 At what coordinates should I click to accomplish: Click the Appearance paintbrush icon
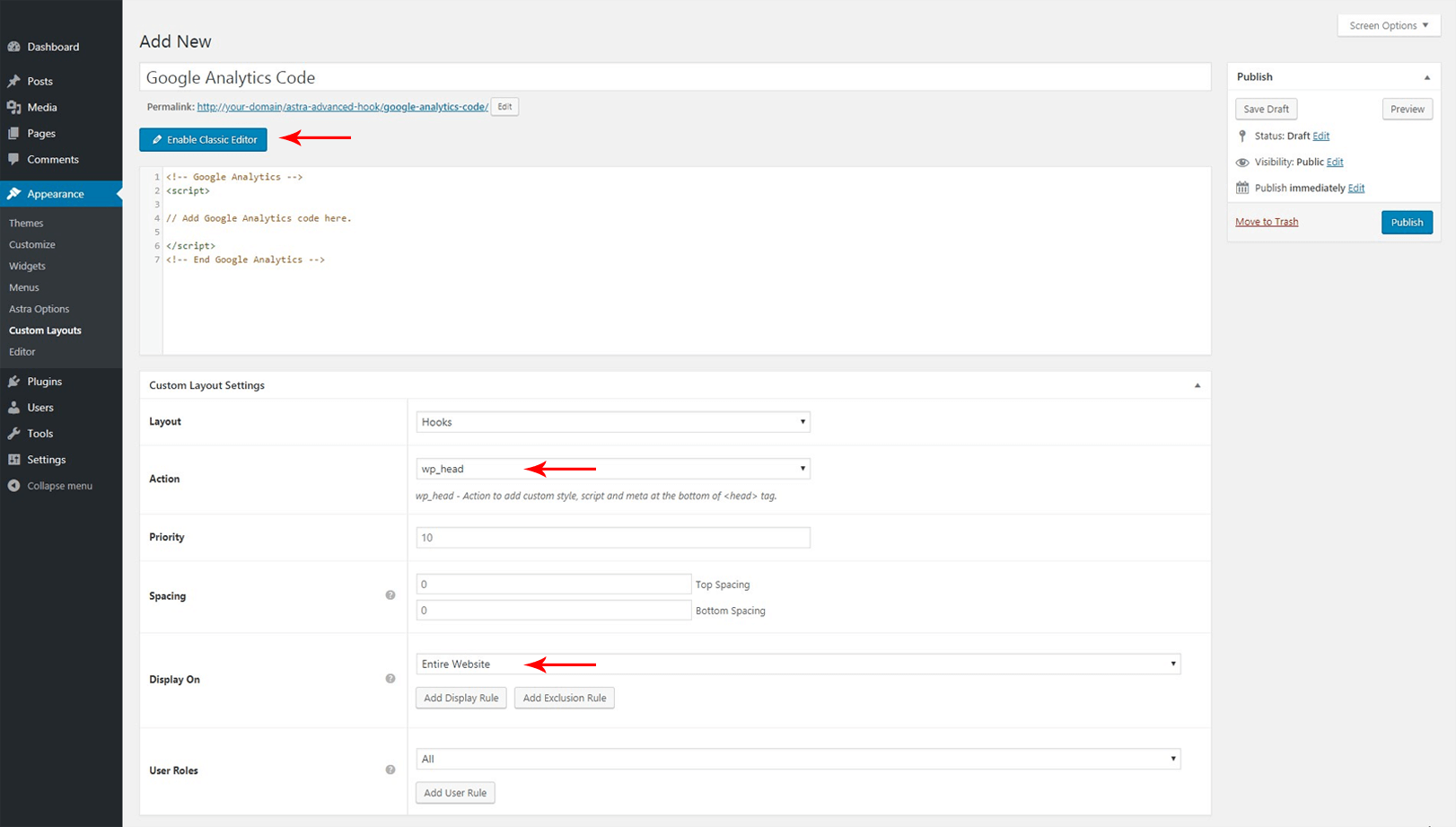point(13,194)
